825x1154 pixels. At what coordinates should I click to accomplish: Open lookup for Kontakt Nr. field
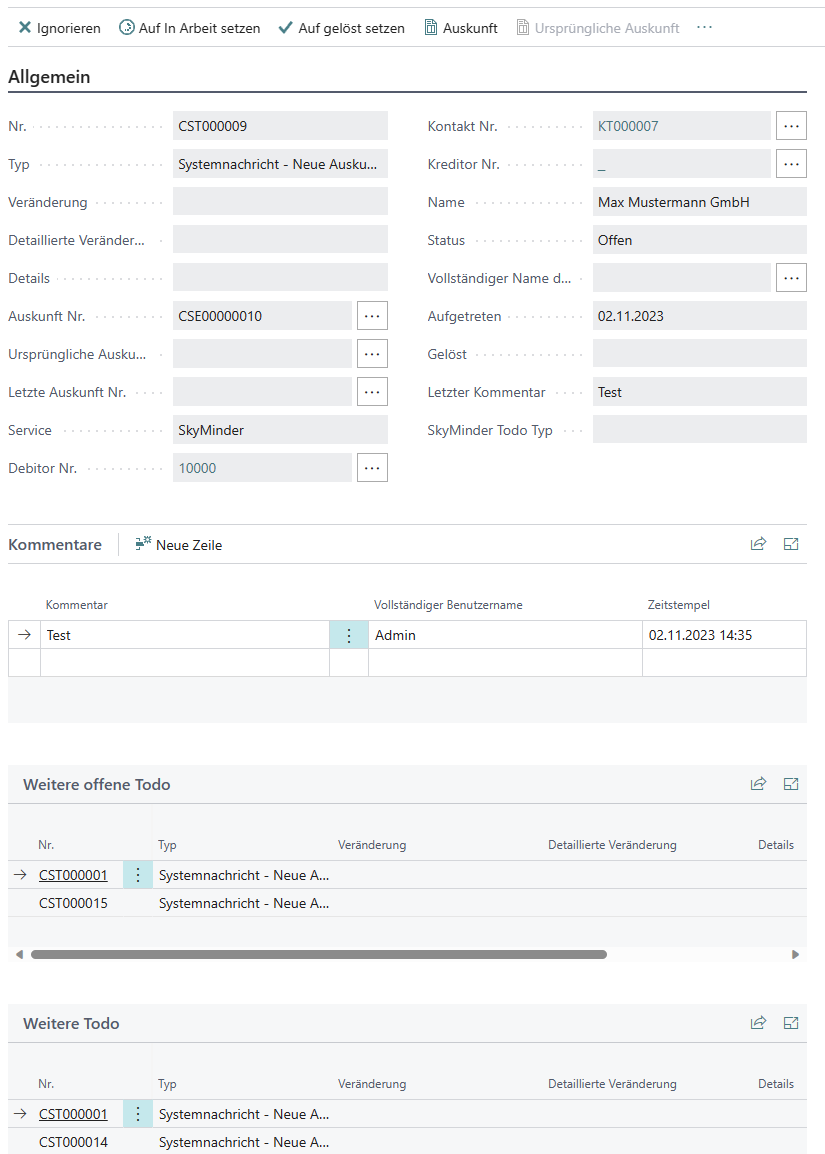click(x=791, y=126)
